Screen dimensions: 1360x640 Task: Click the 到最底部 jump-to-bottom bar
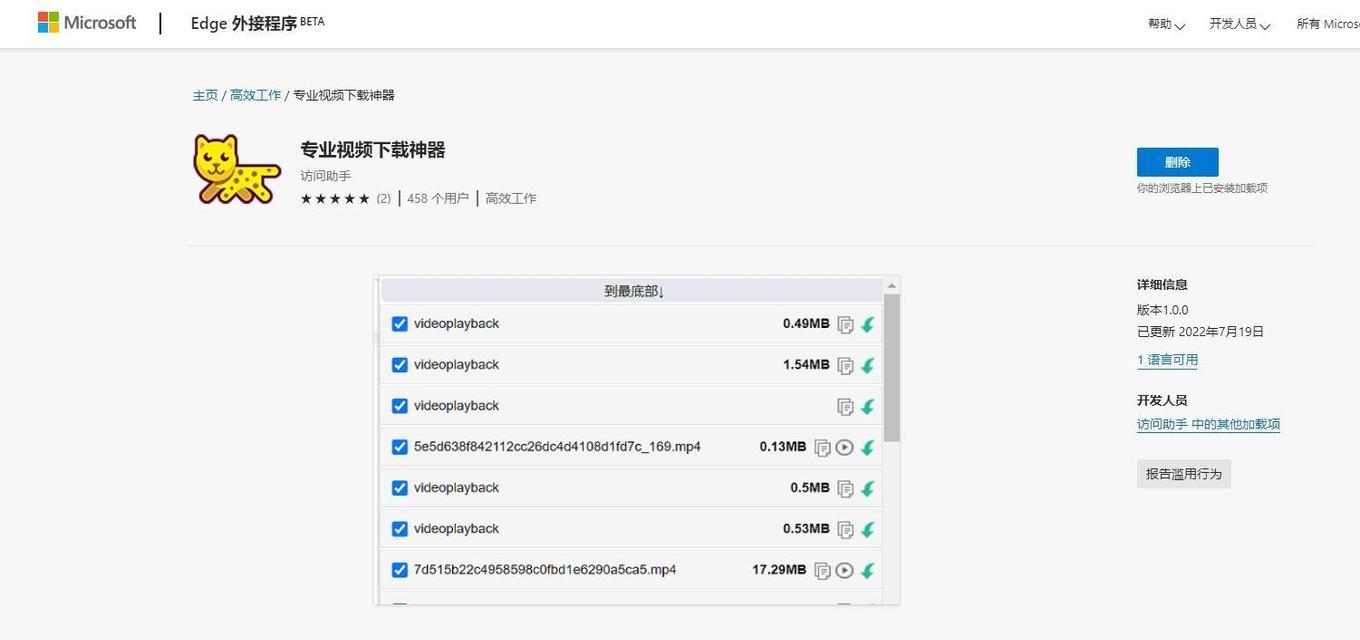tap(633, 291)
